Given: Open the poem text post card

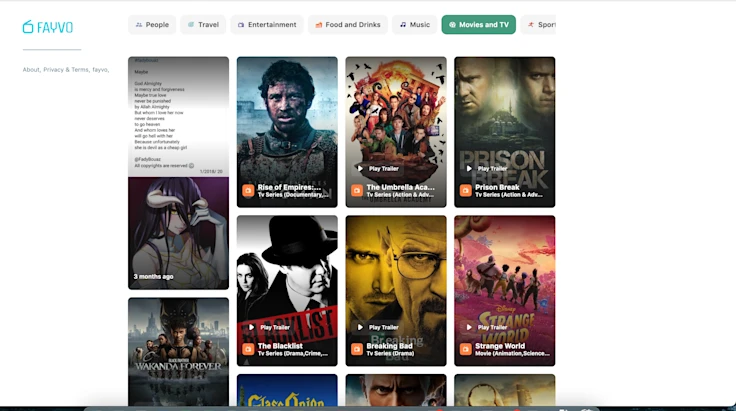Looking at the screenshot, I should click(178, 117).
